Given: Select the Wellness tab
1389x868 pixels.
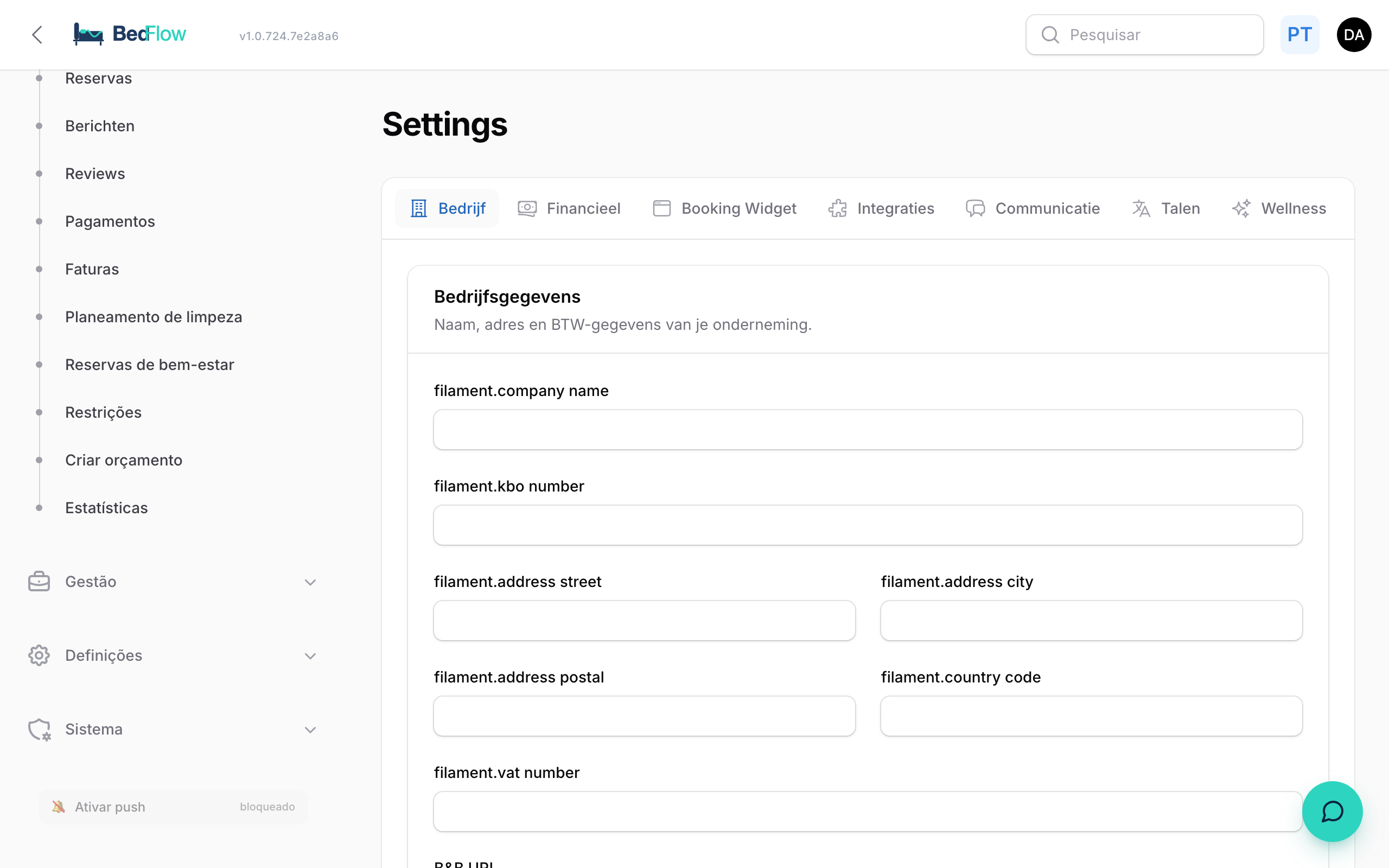Looking at the screenshot, I should click(1279, 208).
